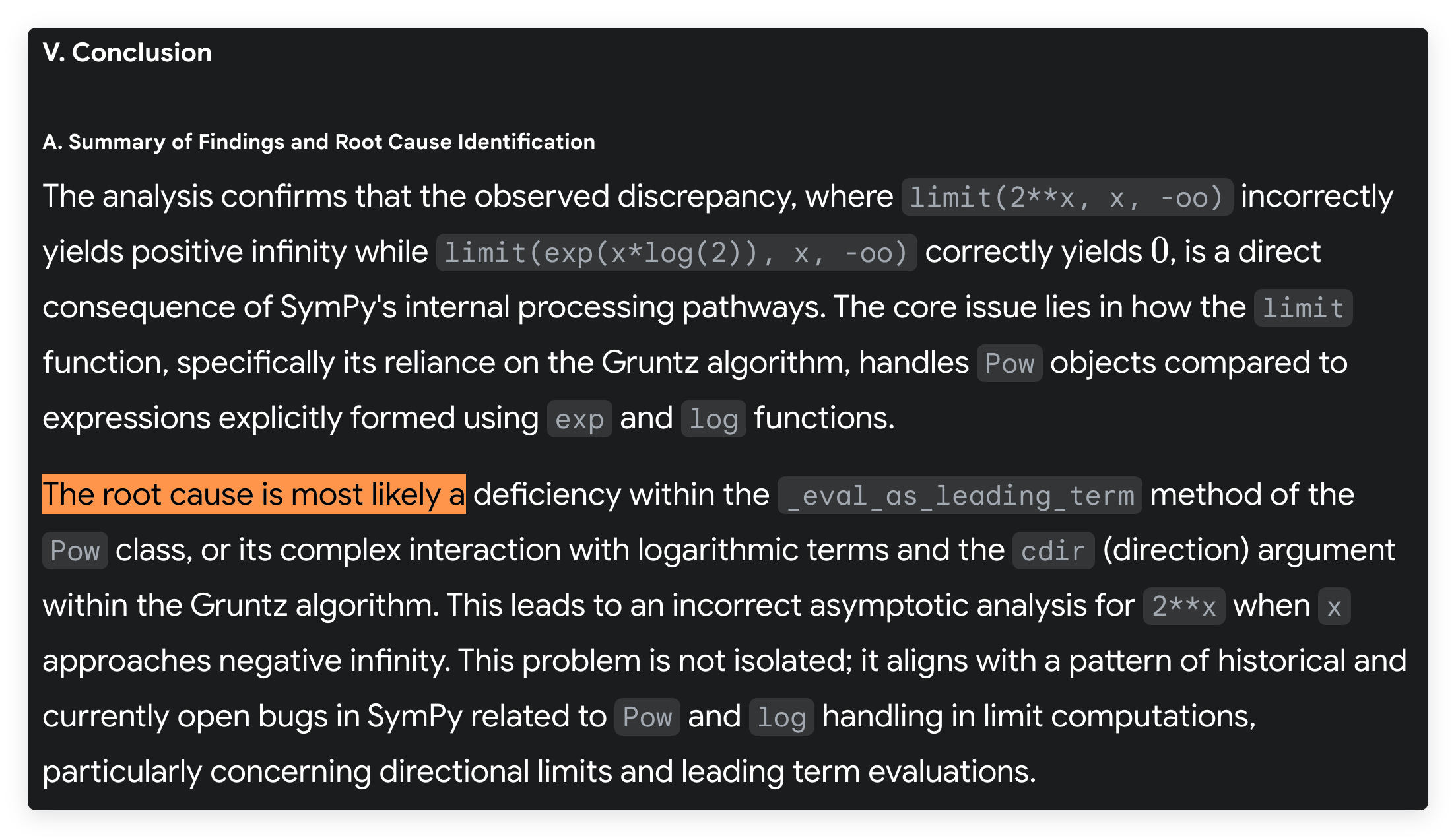1456x838 pixels.
Task: Click the 'exp' inline code chip
Action: 579,419
